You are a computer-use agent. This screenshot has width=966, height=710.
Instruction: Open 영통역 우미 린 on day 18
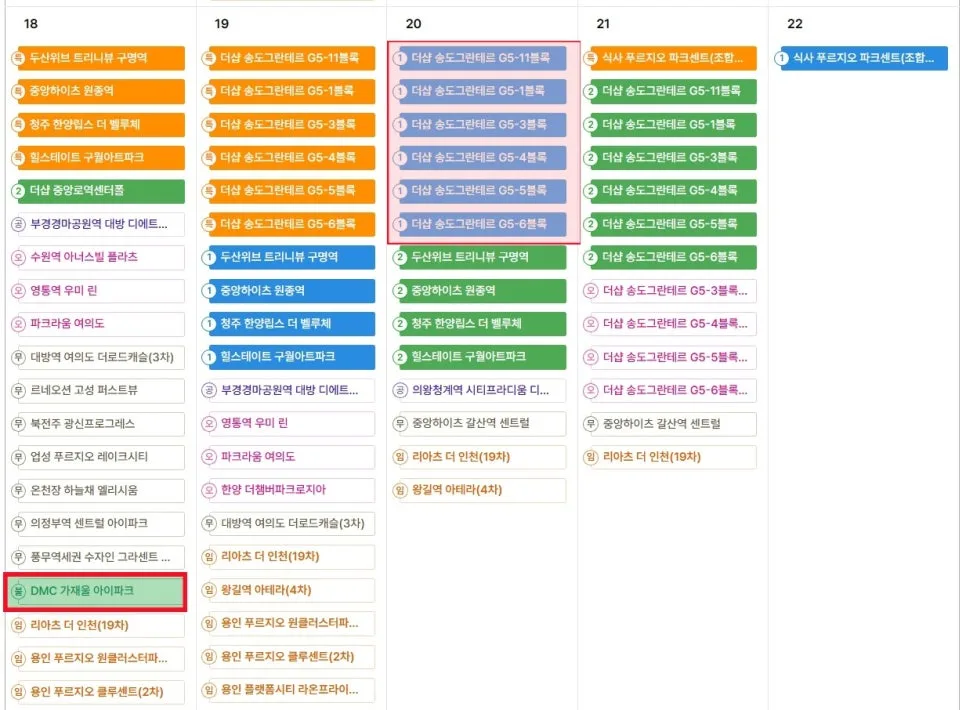(98, 290)
